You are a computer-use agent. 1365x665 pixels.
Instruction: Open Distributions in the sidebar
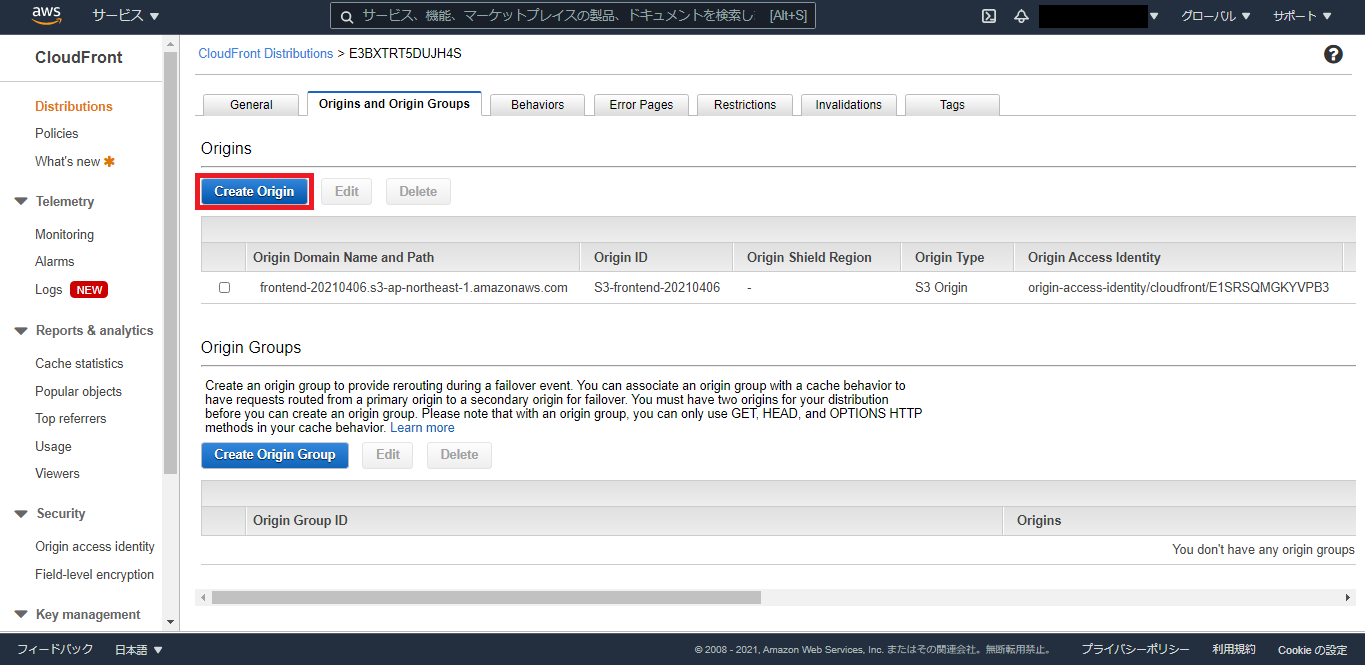click(x=74, y=107)
